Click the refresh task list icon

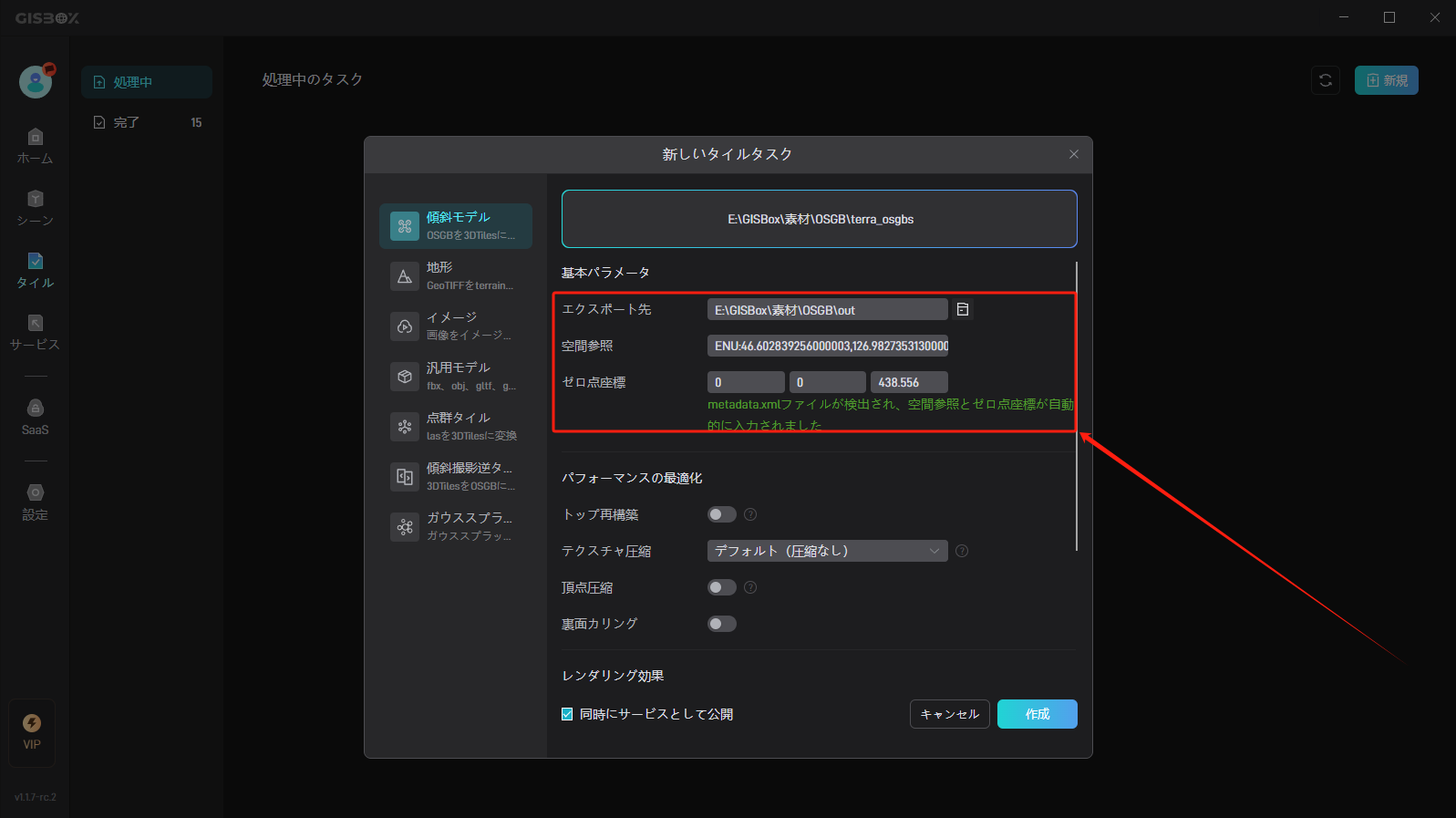click(x=1325, y=80)
